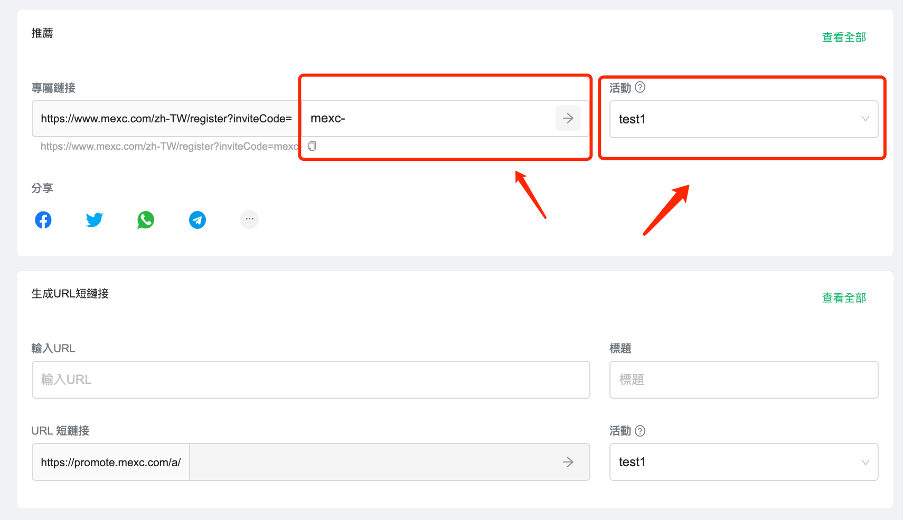This screenshot has width=904, height=520.
Task: Click the 專屬鏈接 register URL prefix box
Action: coord(166,118)
